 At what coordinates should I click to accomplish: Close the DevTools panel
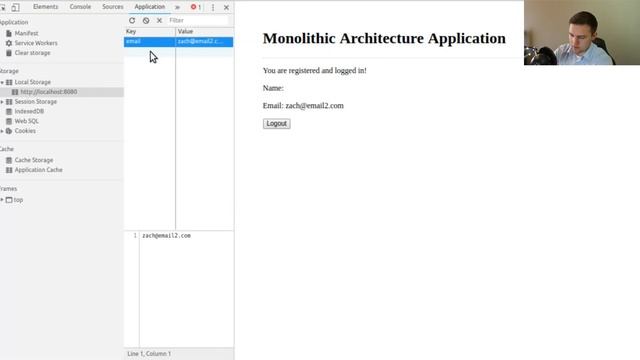226,7
